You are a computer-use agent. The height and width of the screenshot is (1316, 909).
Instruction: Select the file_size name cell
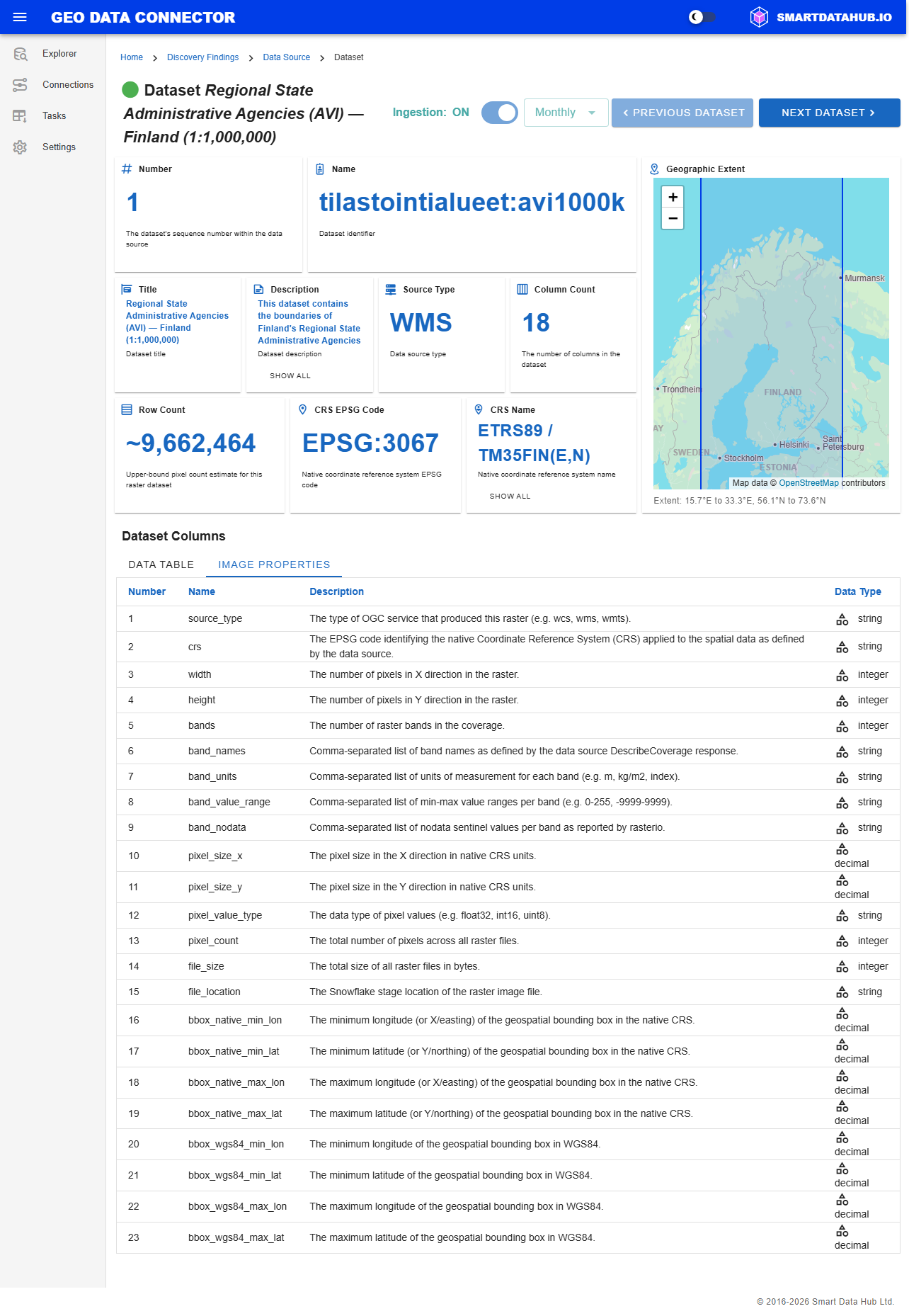(206, 966)
